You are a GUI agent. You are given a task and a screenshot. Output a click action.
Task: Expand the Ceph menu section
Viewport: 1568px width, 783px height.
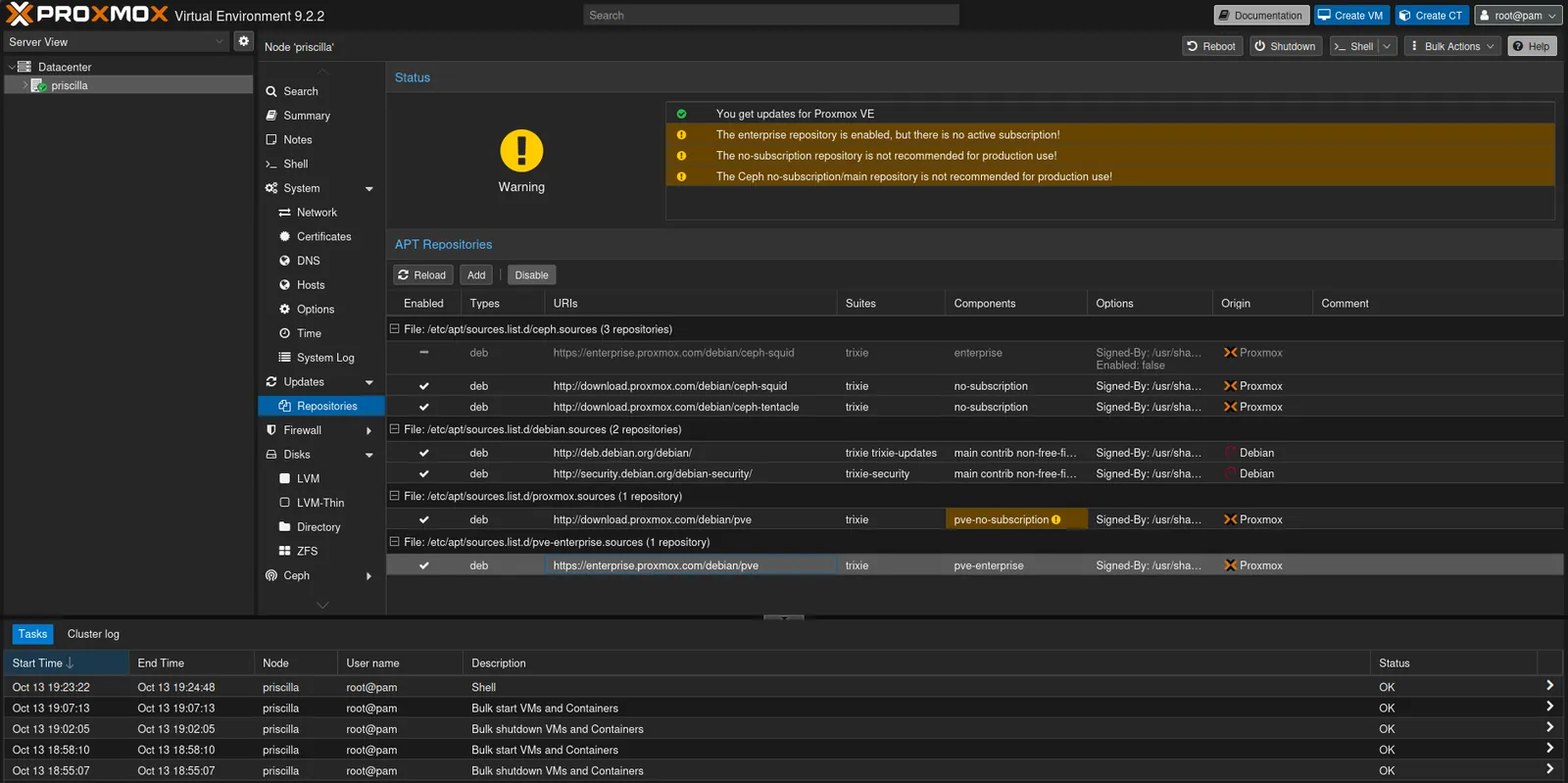click(369, 575)
